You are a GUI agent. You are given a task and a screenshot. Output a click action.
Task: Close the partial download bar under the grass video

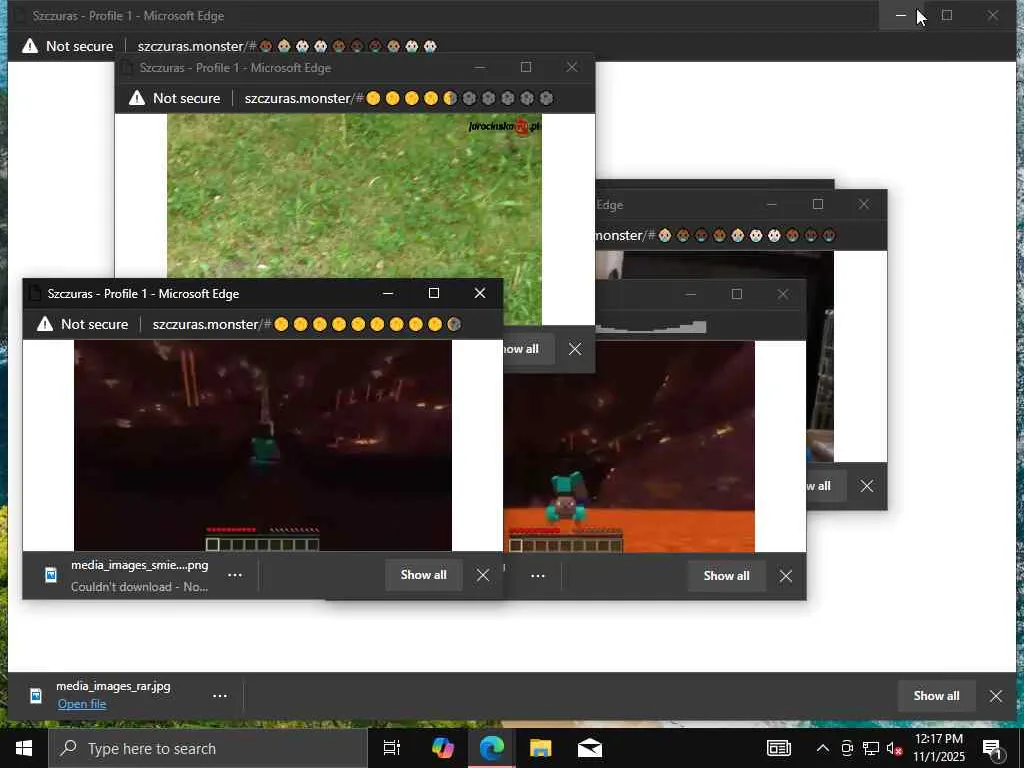click(575, 349)
